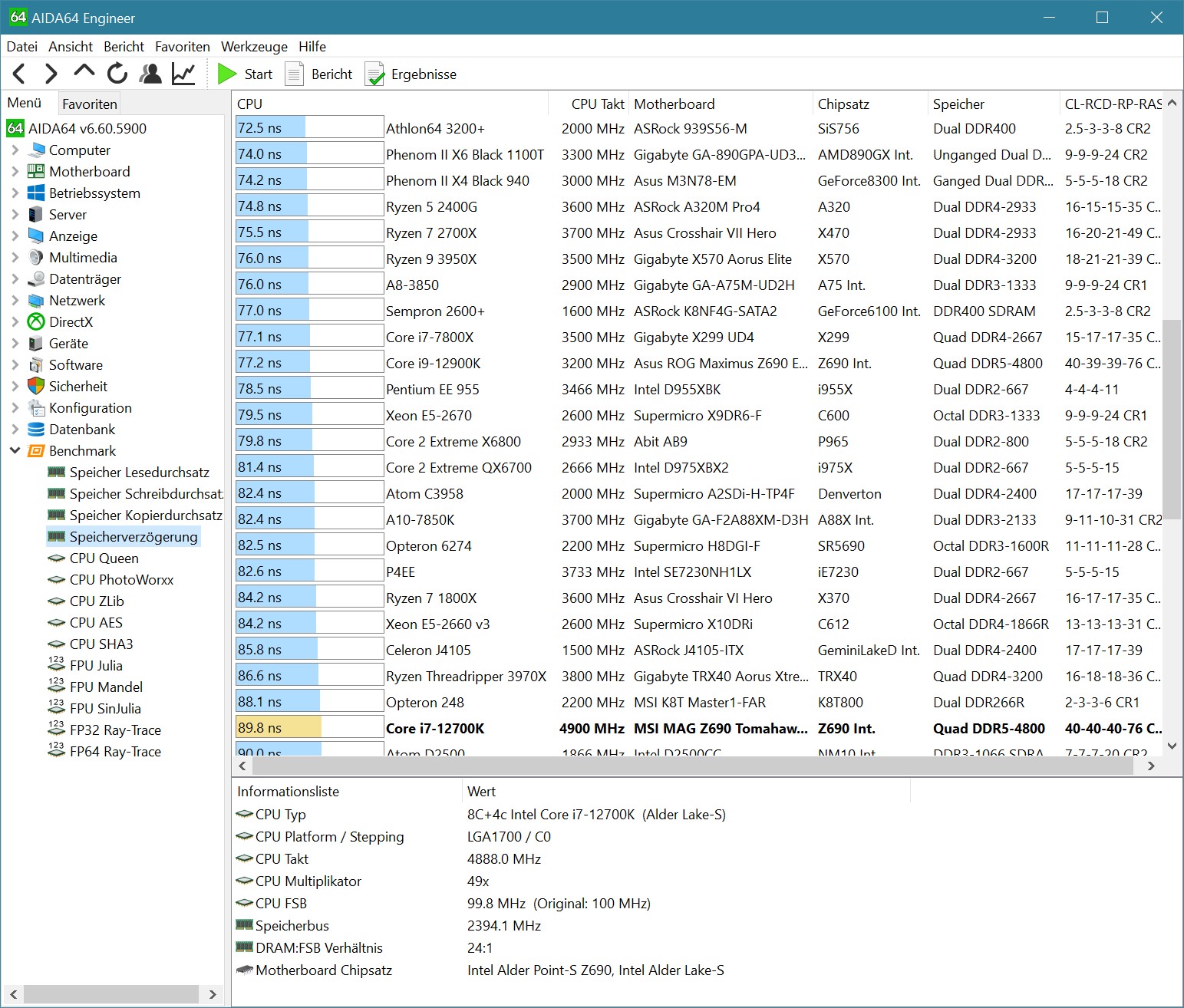Viewport: 1184px width, 1008px height.
Task: Click the Ergebnisse checkmark icon
Action: click(374, 74)
